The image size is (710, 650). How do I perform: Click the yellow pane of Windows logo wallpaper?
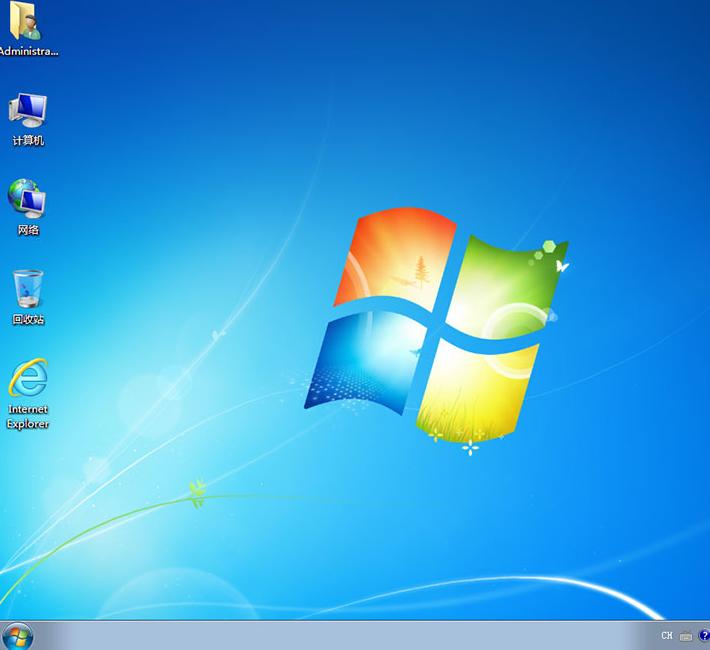tap(475, 385)
